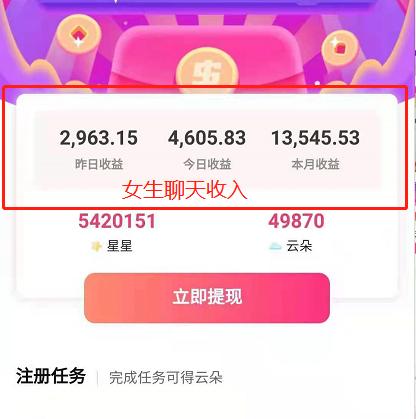The image size is (416, 419).
Task: Click the blue cloud icon beside 云朵
Action: [x=275, y=247]
